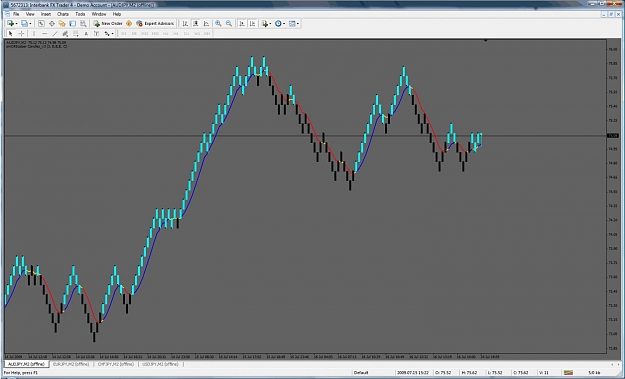Click the New Order button
Screen dimensions: 625x379
pos(108,24)
